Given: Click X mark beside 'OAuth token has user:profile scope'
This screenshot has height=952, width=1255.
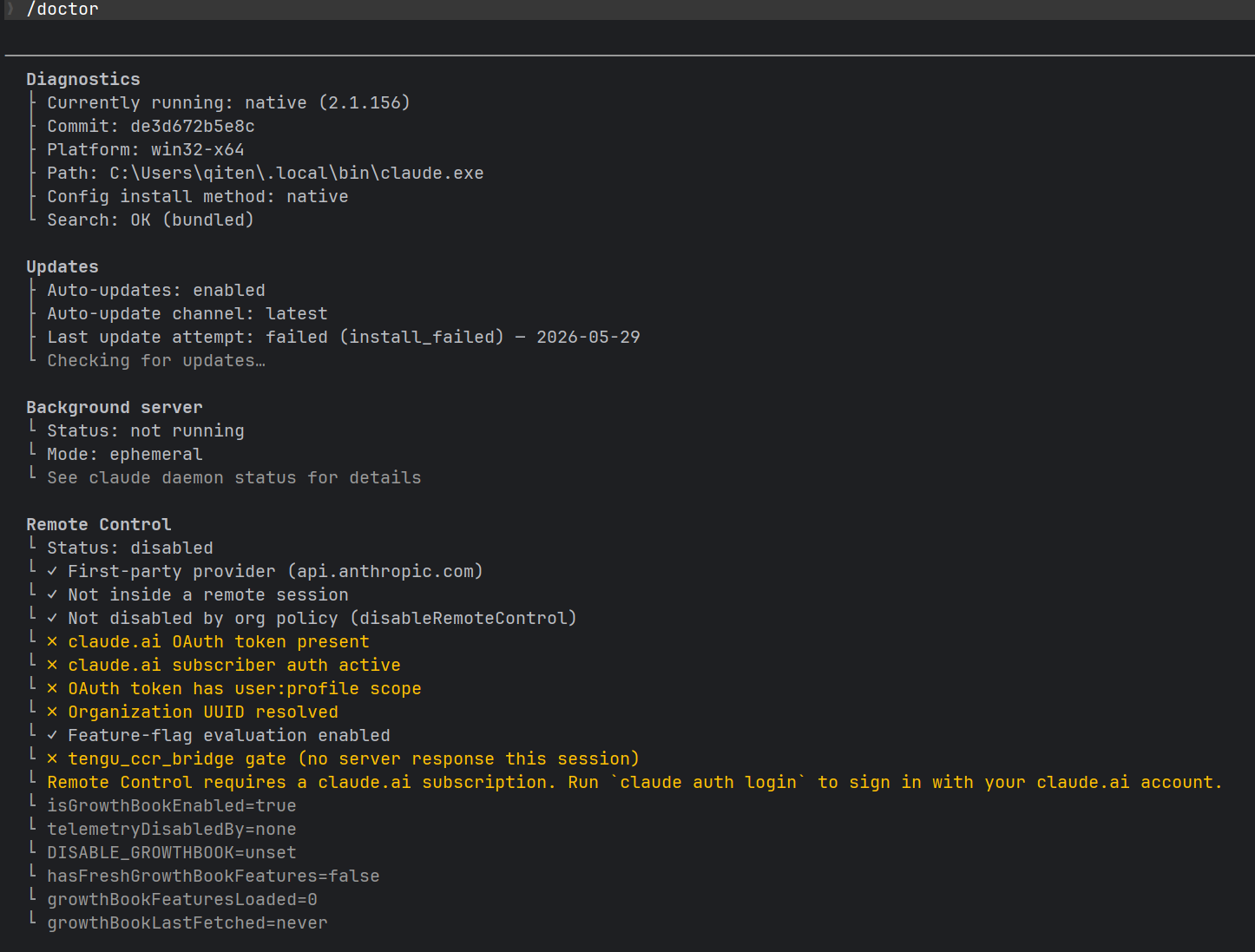Looking at the screenshot, I should 52,689.
